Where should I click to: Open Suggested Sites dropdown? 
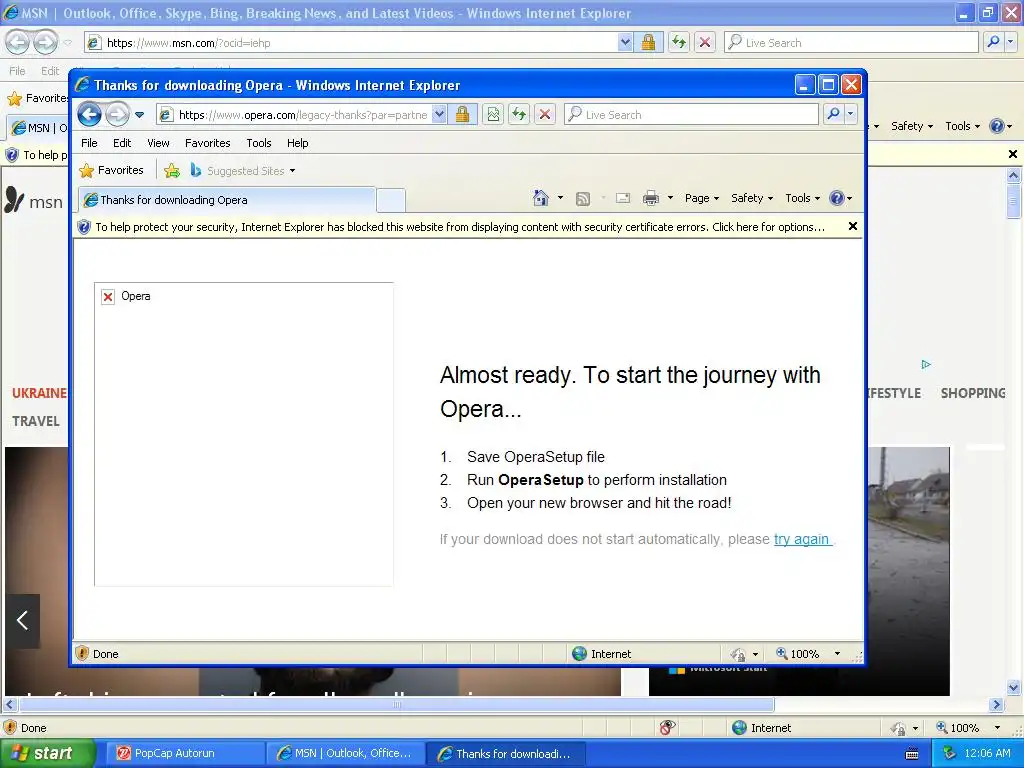coord(242,170)
